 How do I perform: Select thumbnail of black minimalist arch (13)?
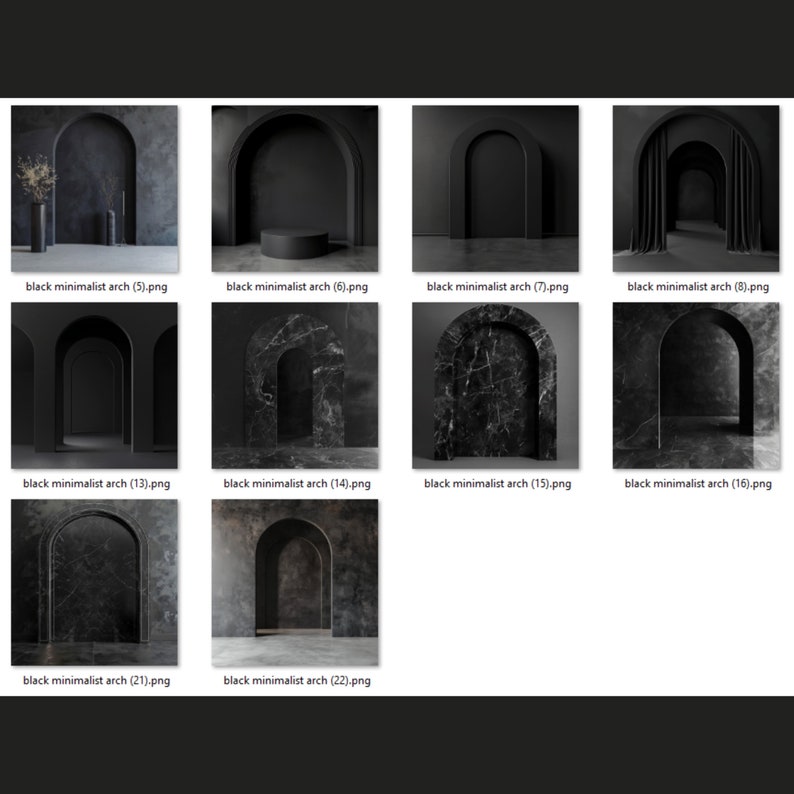click(94, 385)
